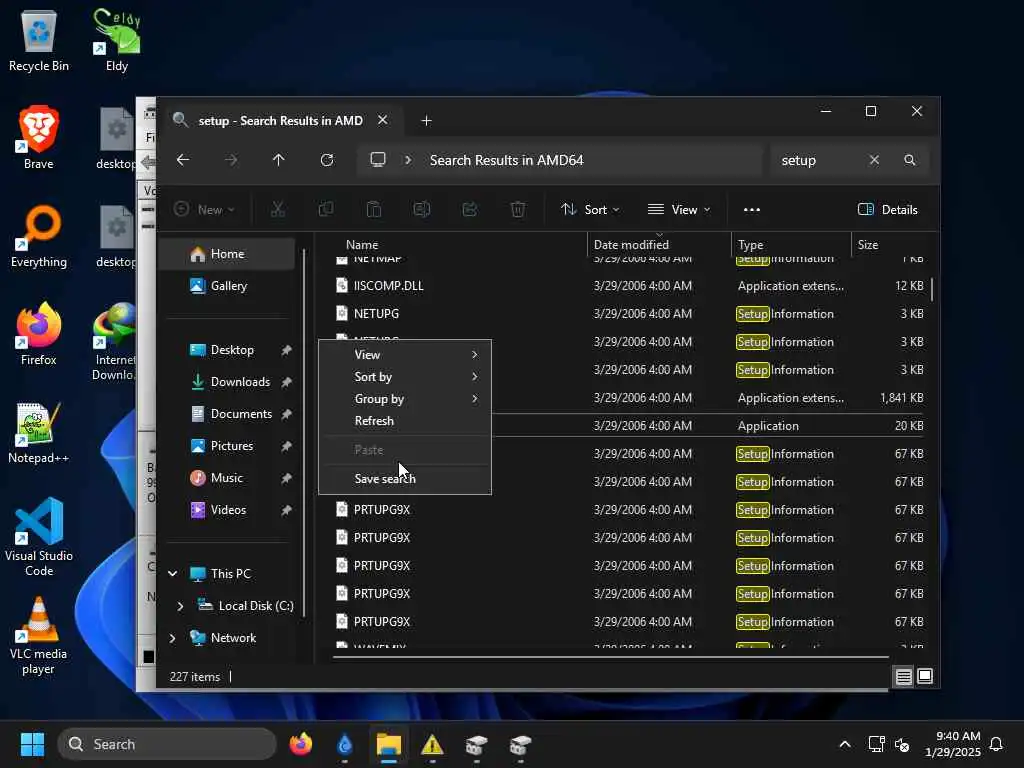The image size is (1024, 768).
Task: Open the Pictures quick access folder
Action: pos(232,446)
